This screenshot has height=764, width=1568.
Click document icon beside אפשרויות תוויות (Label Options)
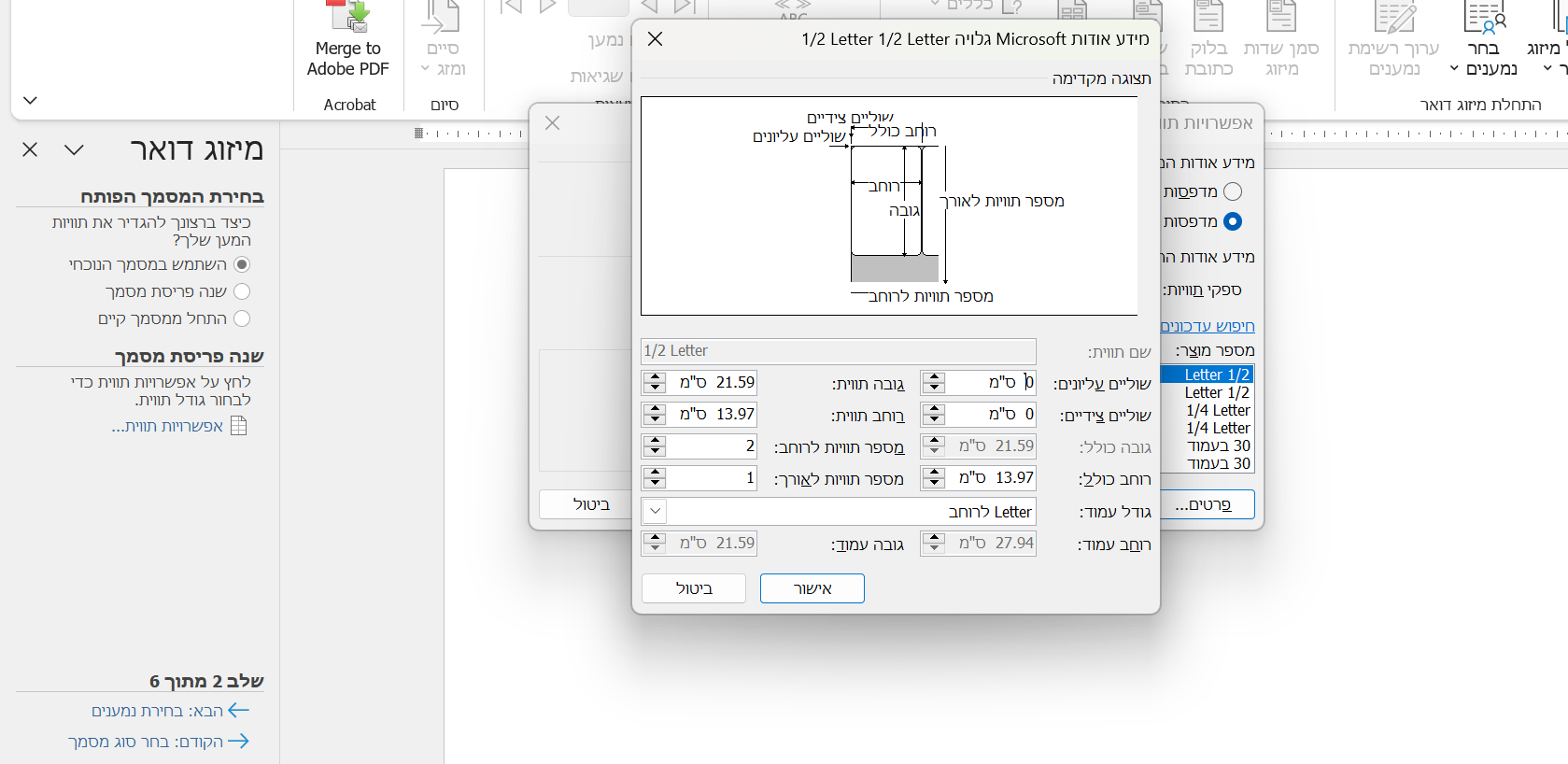pos(239,426)
